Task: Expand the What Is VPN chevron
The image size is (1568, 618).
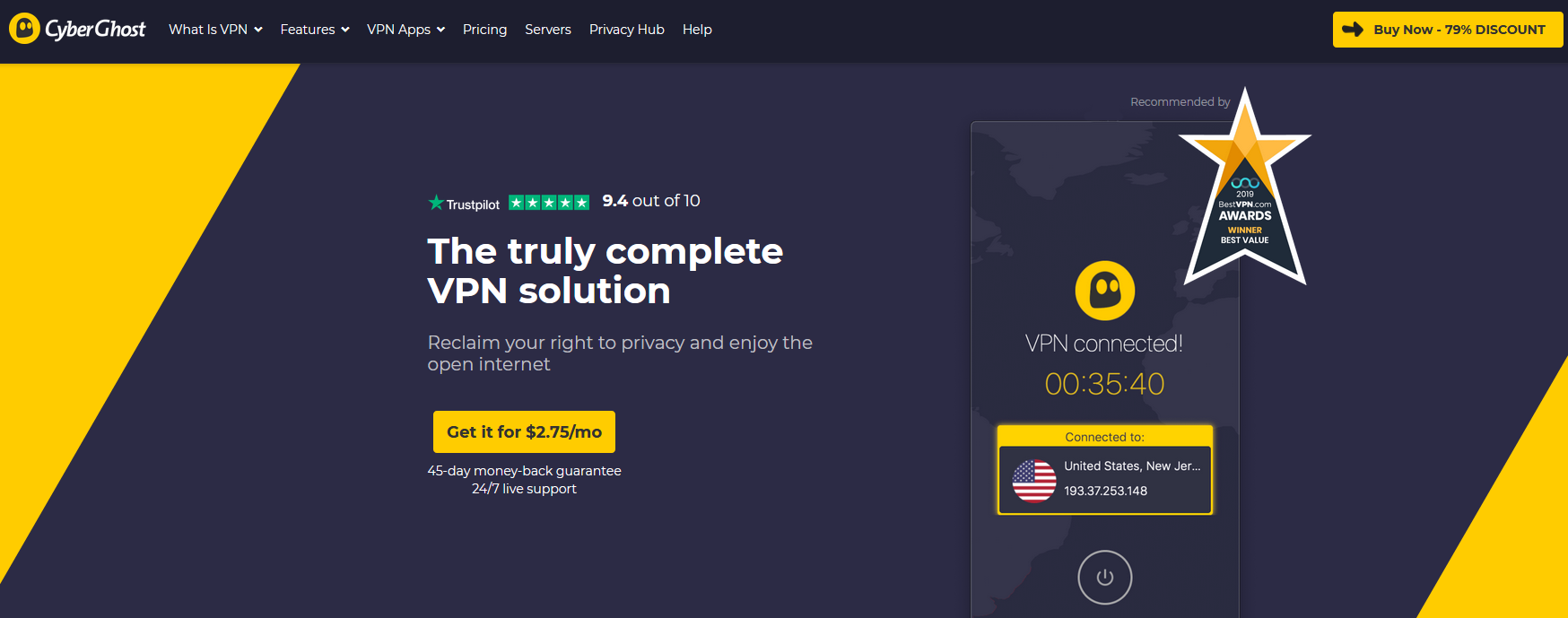Action: point(258,30)
